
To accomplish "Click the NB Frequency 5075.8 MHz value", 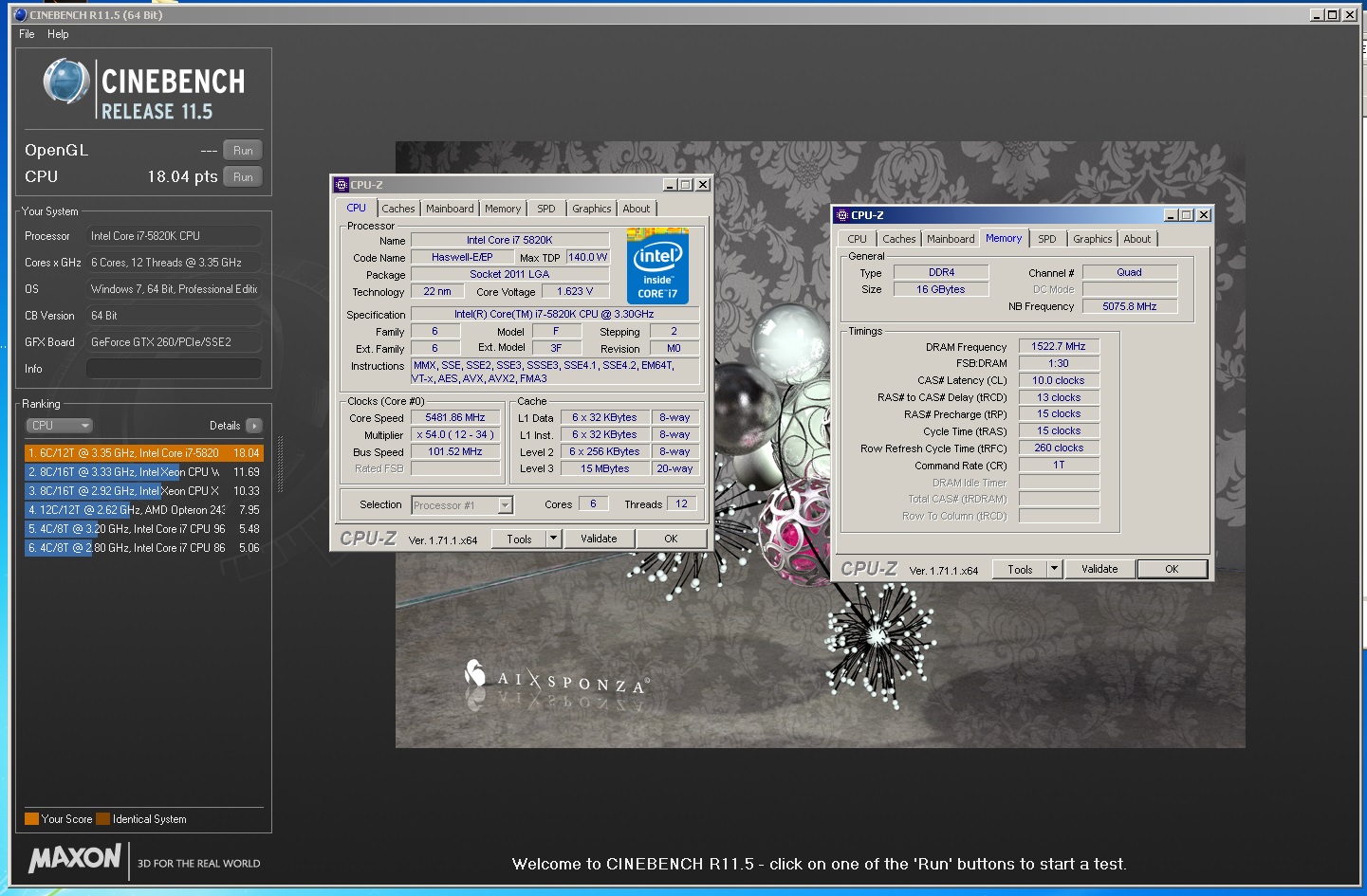I will pyautogui.click(x=1129, y=306).
